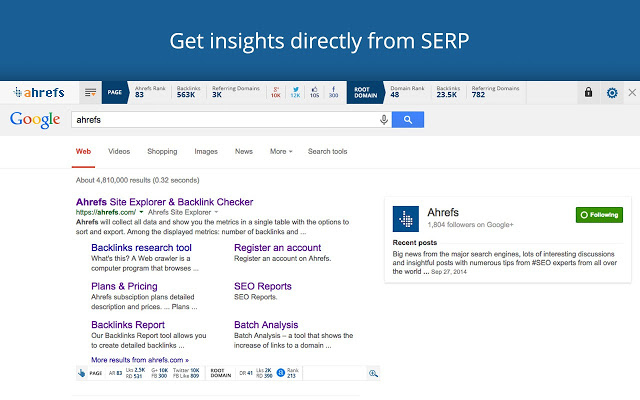640x400 pixels.
Task: Click More results from ahrefs.com link
Action: click(140, 360)
